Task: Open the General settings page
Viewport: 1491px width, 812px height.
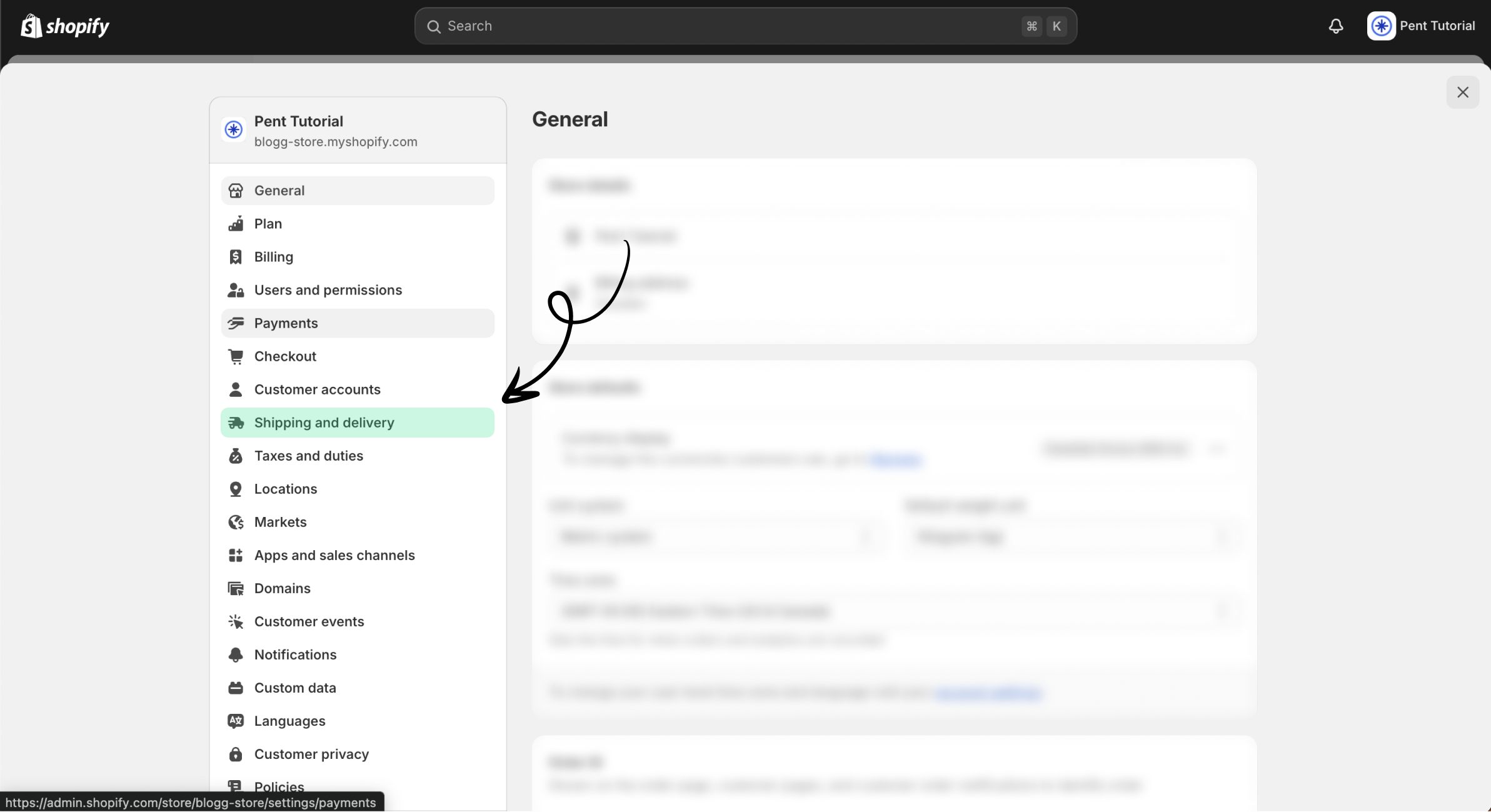Action: coord(358,191)
